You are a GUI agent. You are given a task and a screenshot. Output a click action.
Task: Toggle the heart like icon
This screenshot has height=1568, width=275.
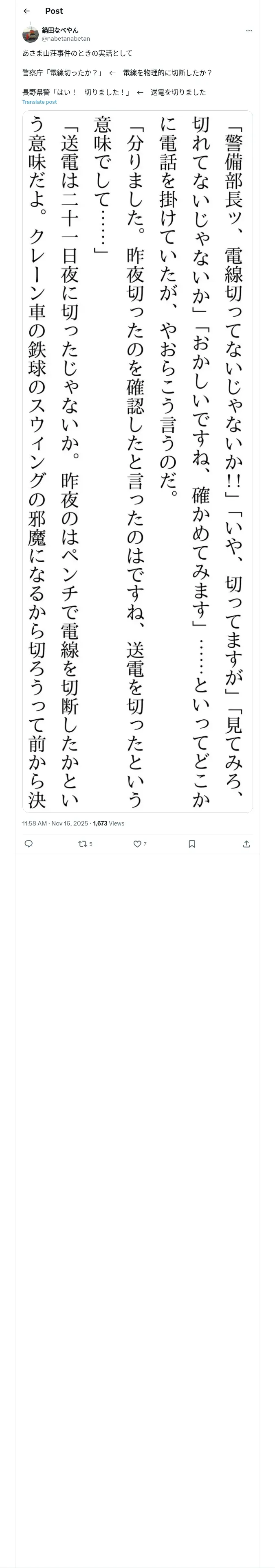pyautogui.click(x=137, y=844)
